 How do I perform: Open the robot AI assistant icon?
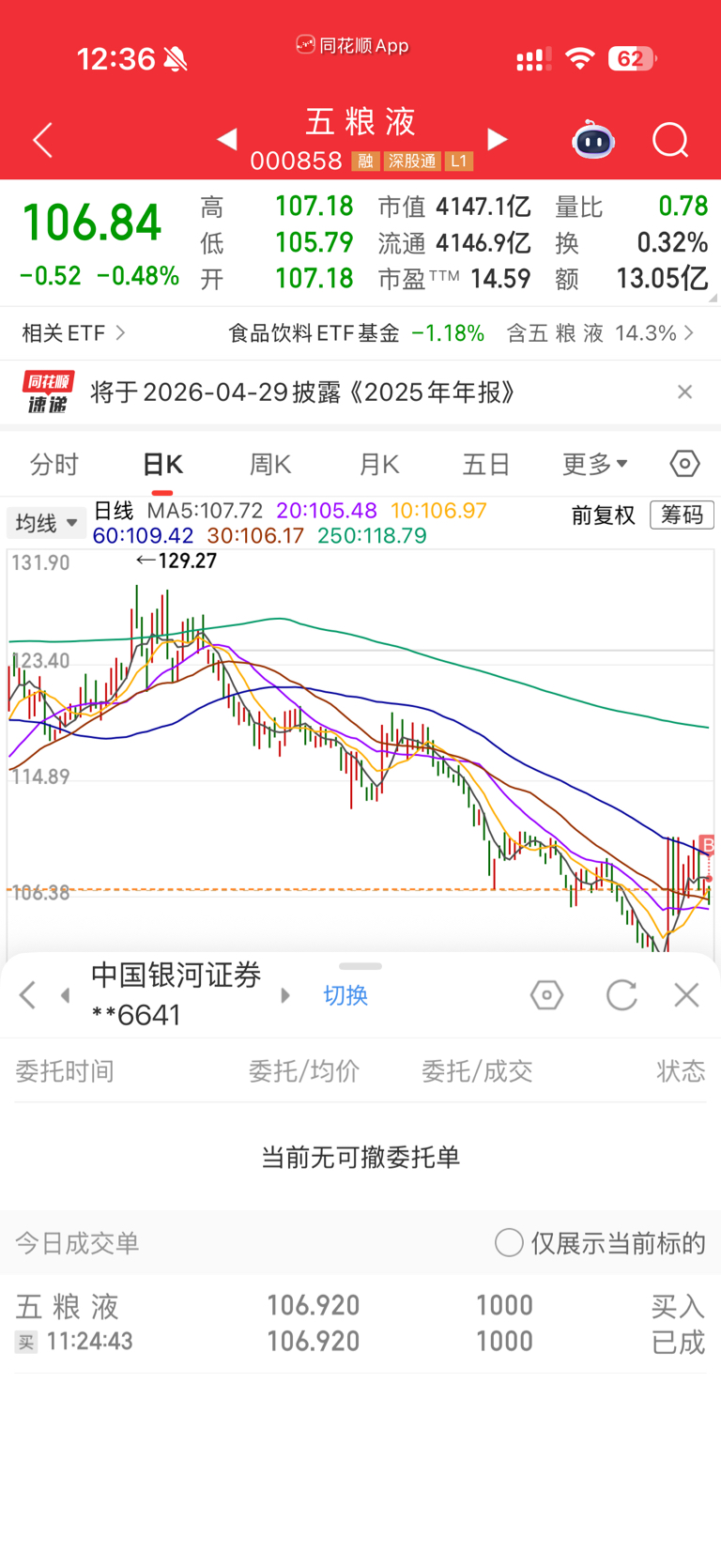click(593, 141)
